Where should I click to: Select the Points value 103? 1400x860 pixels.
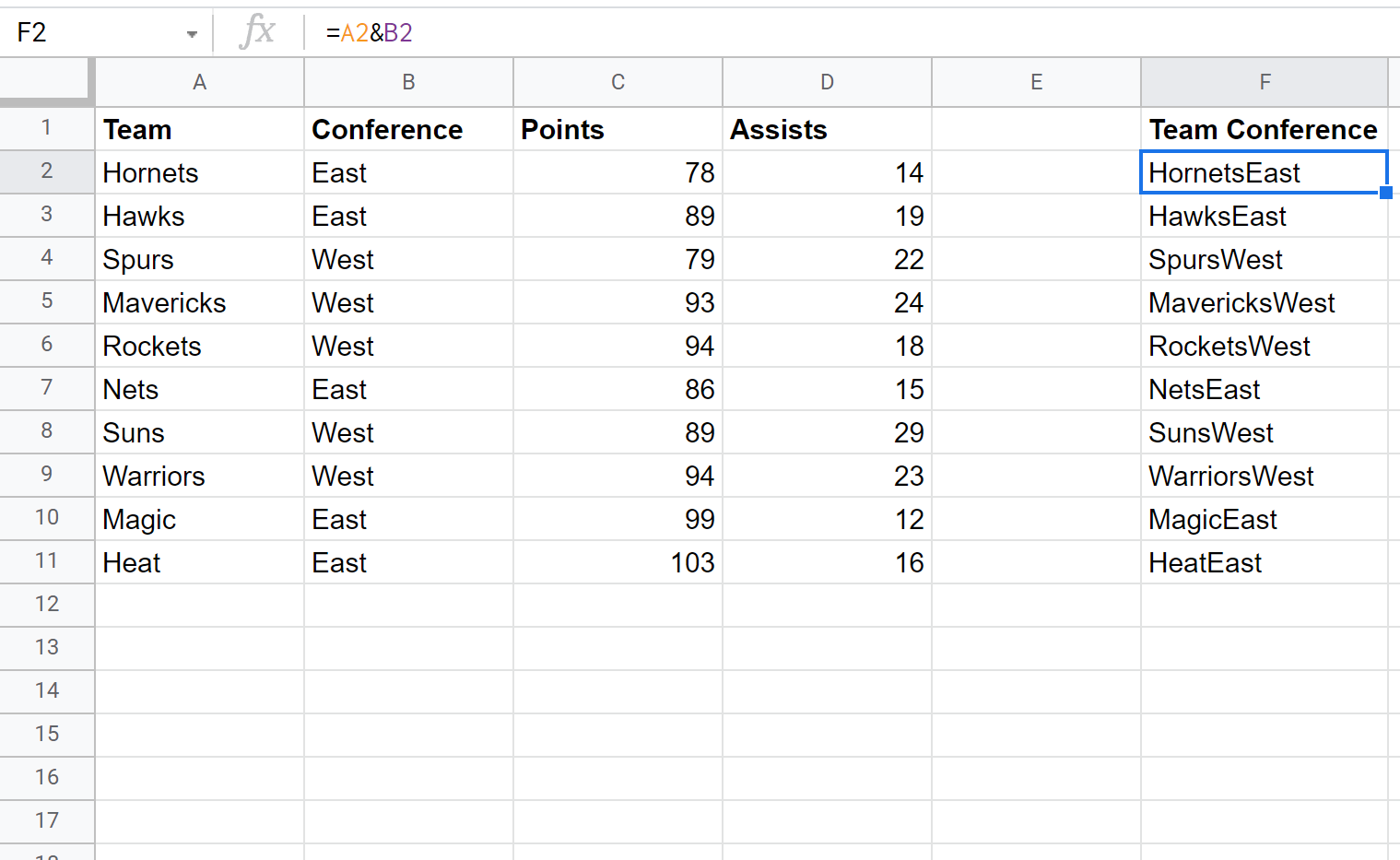click(618, 563)
